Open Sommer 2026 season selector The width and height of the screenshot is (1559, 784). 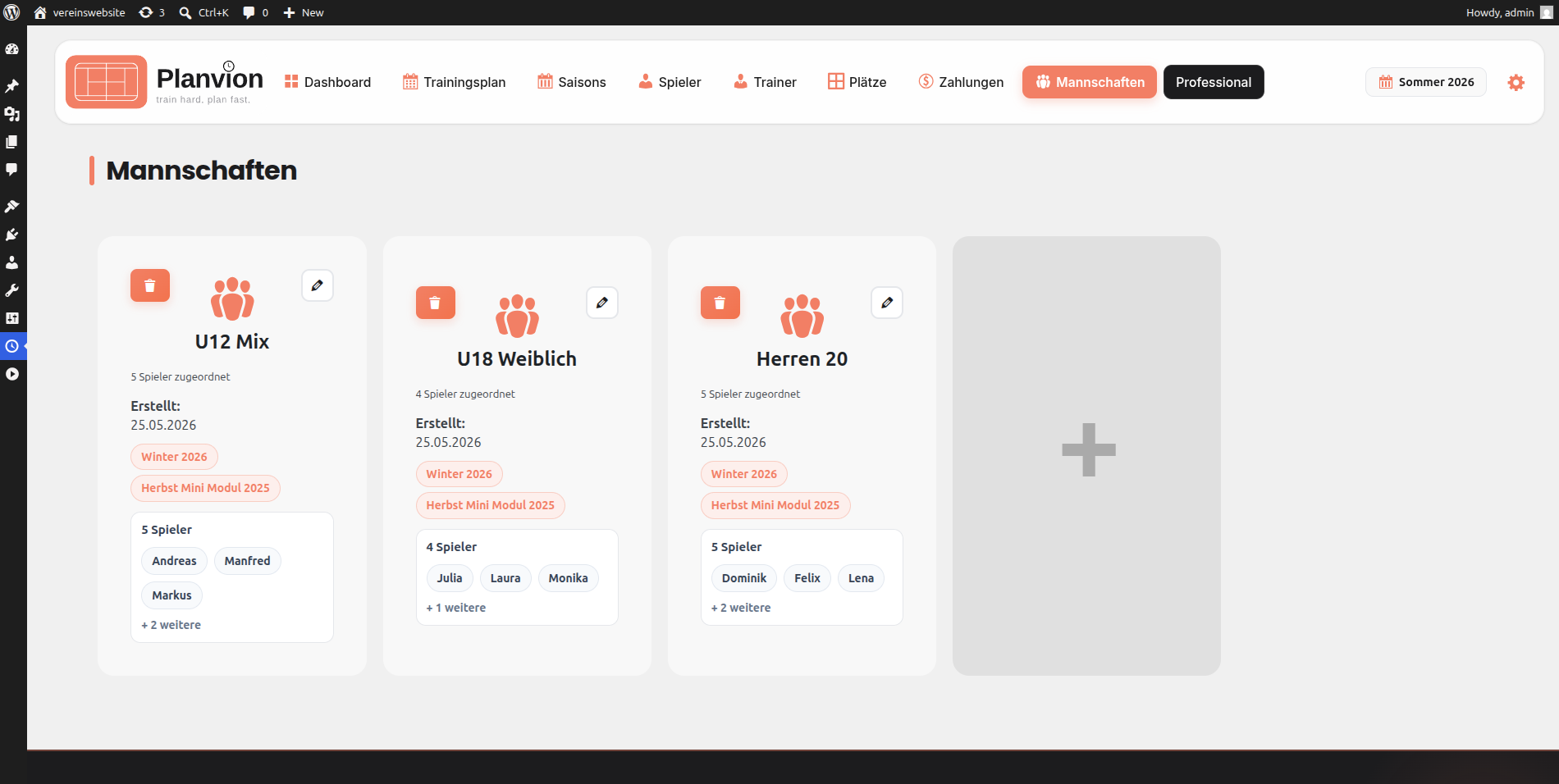pos(1426,82)
